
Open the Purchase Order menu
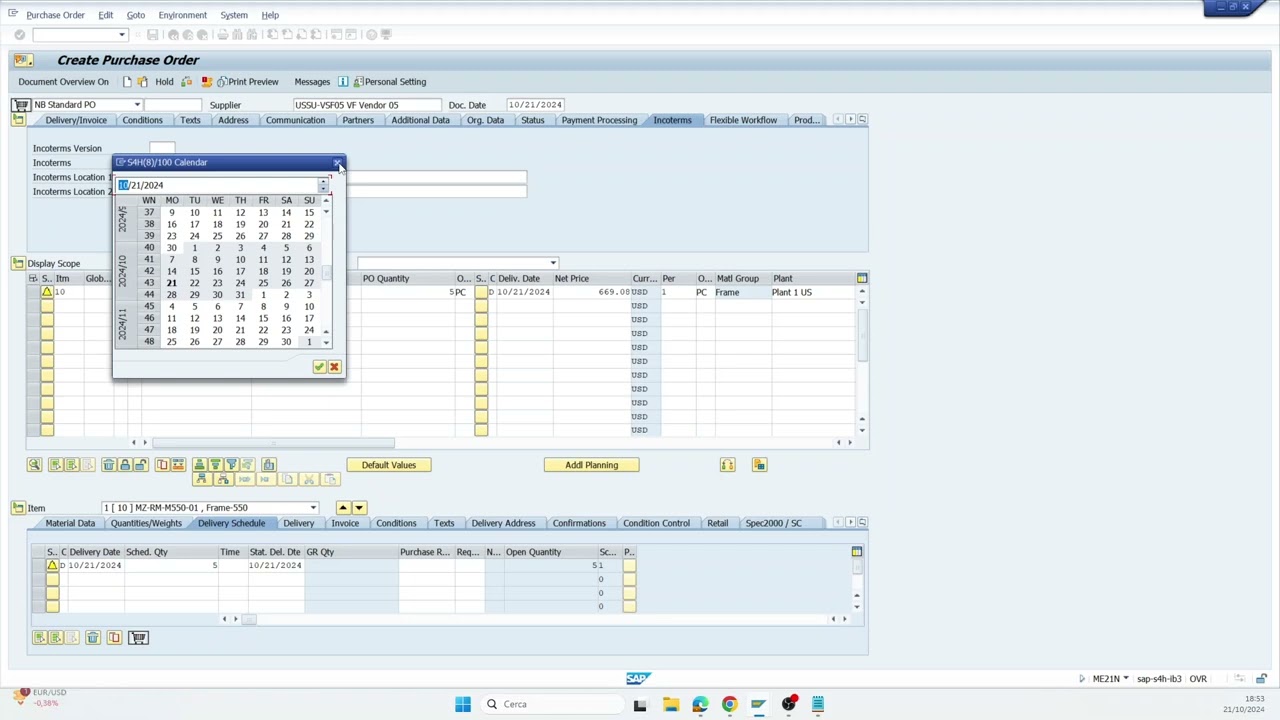(56, 15)
